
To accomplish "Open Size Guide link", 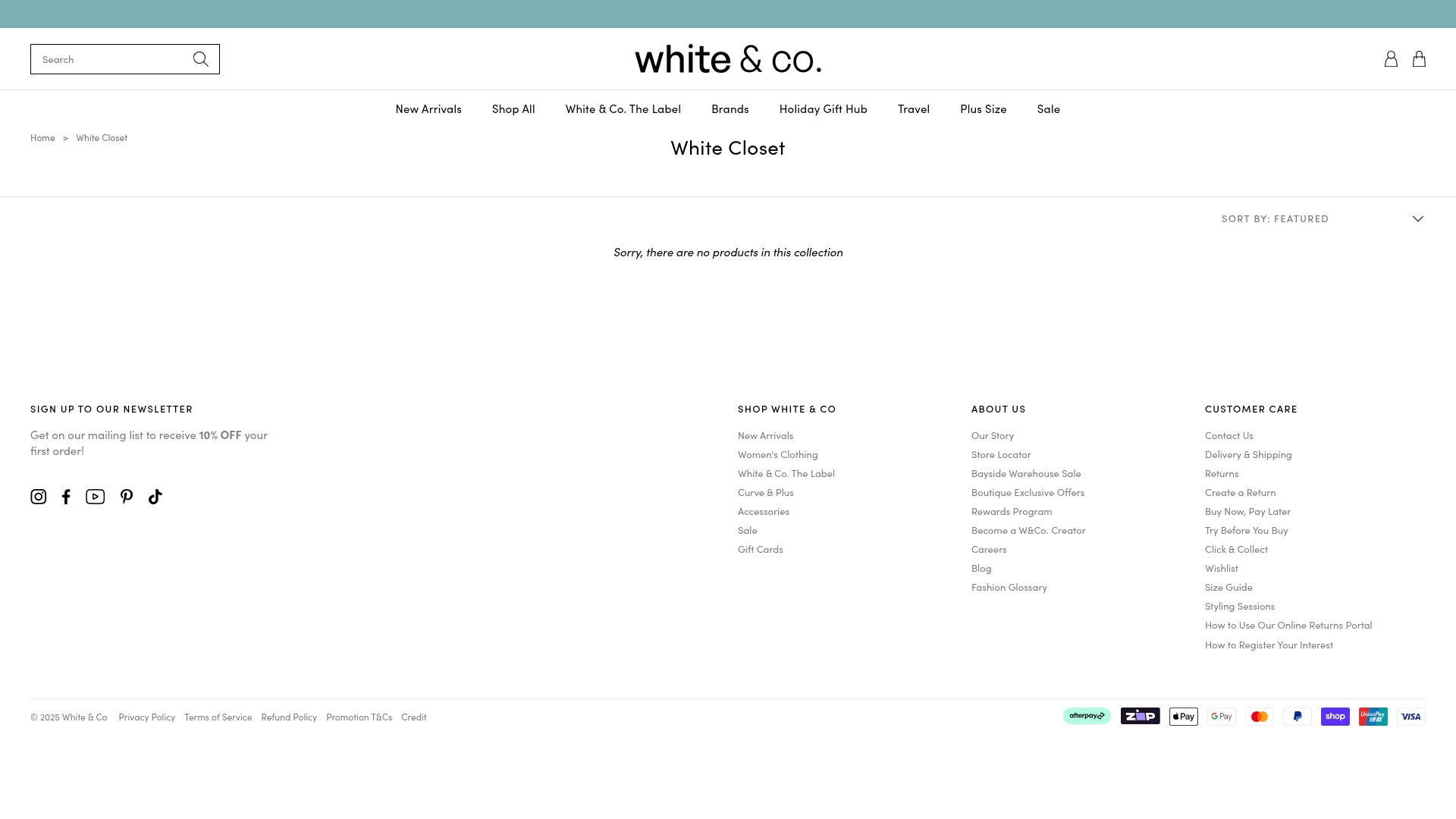I will (1228, 587).
